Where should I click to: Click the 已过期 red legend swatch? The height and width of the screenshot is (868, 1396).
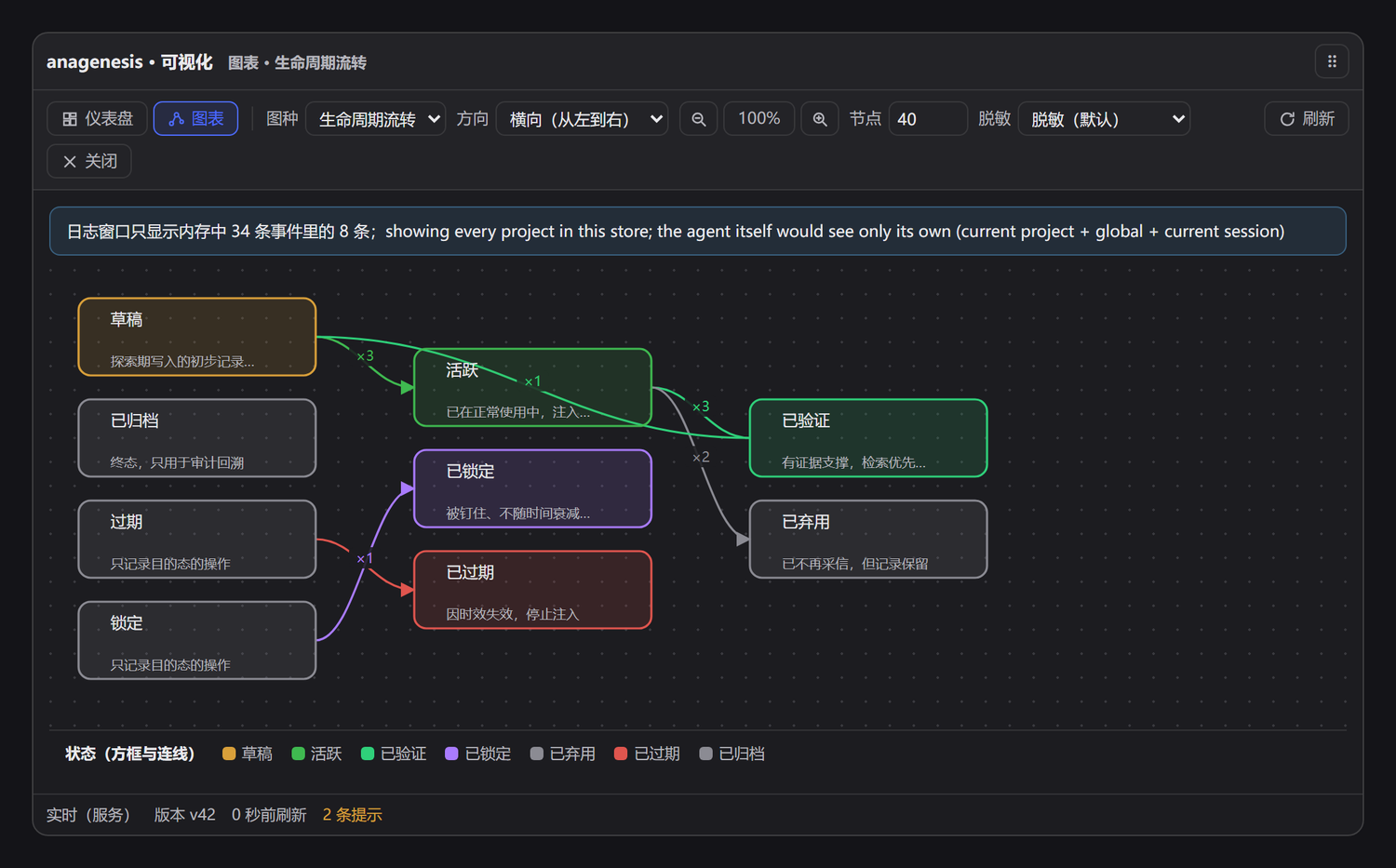tap(621, 754)
